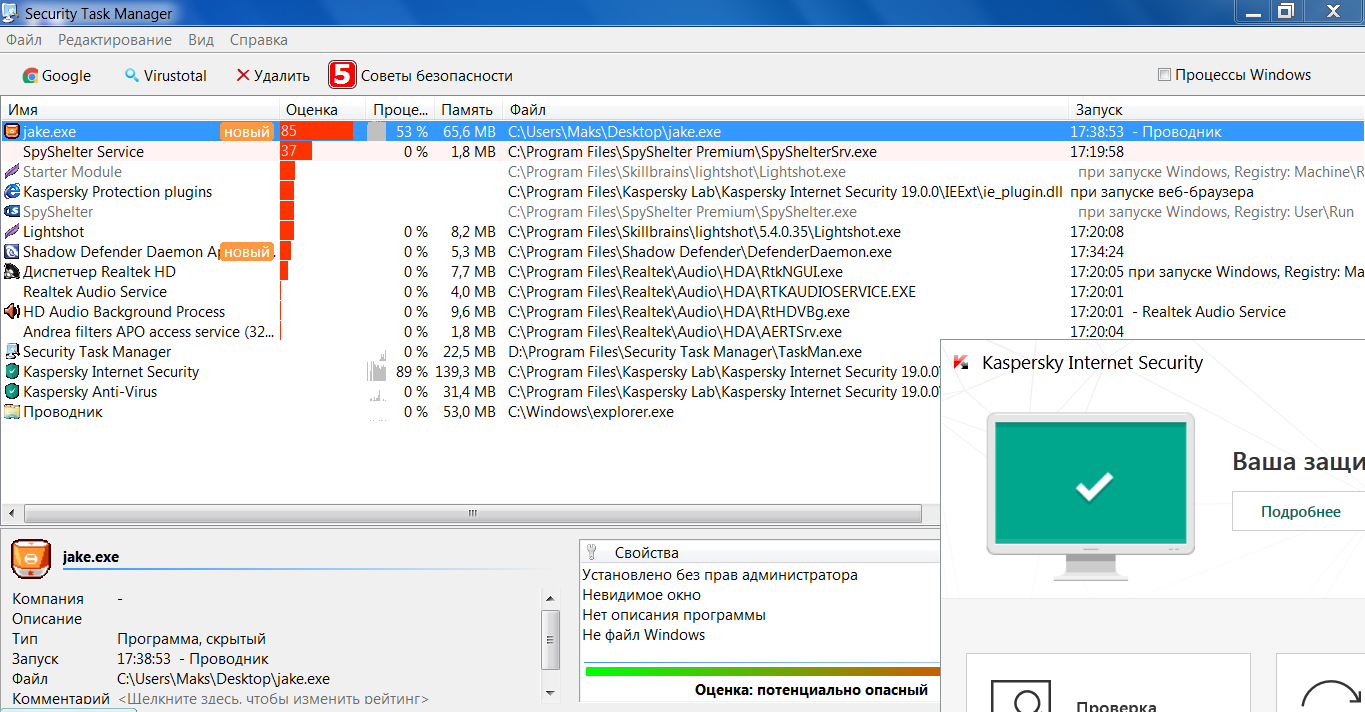The image size is (1365, 712).
Task: Check the process on Virustotal
Action: (165, 75)
